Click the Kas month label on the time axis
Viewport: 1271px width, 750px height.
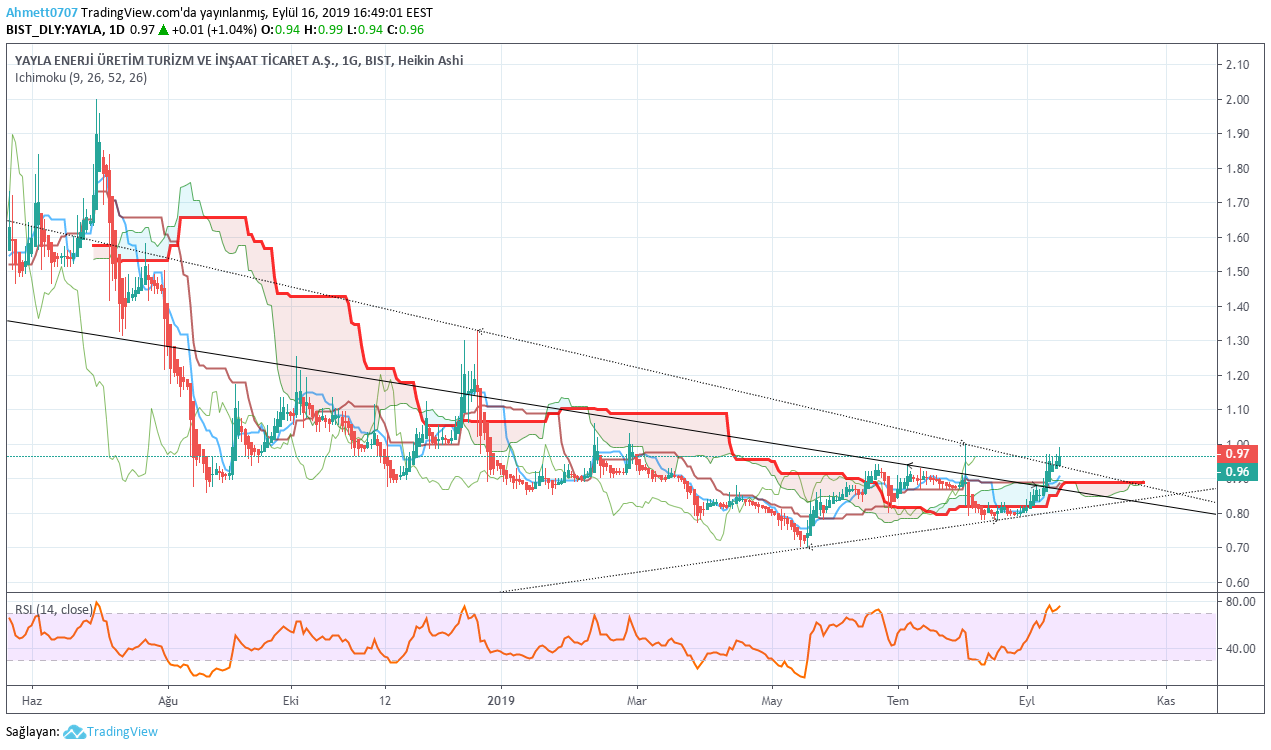(1163, 702)
